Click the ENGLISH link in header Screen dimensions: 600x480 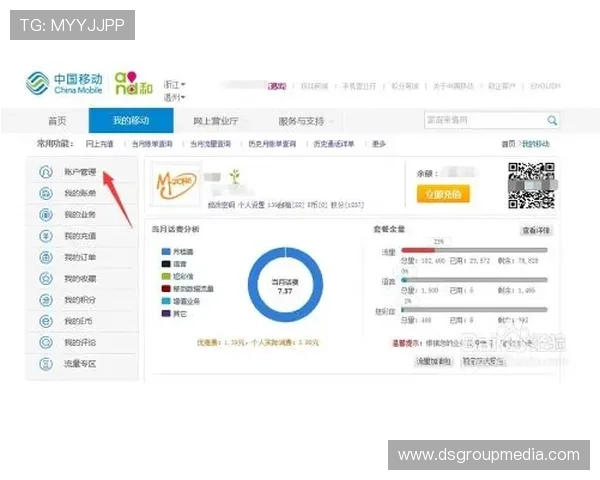click(545, 86)
